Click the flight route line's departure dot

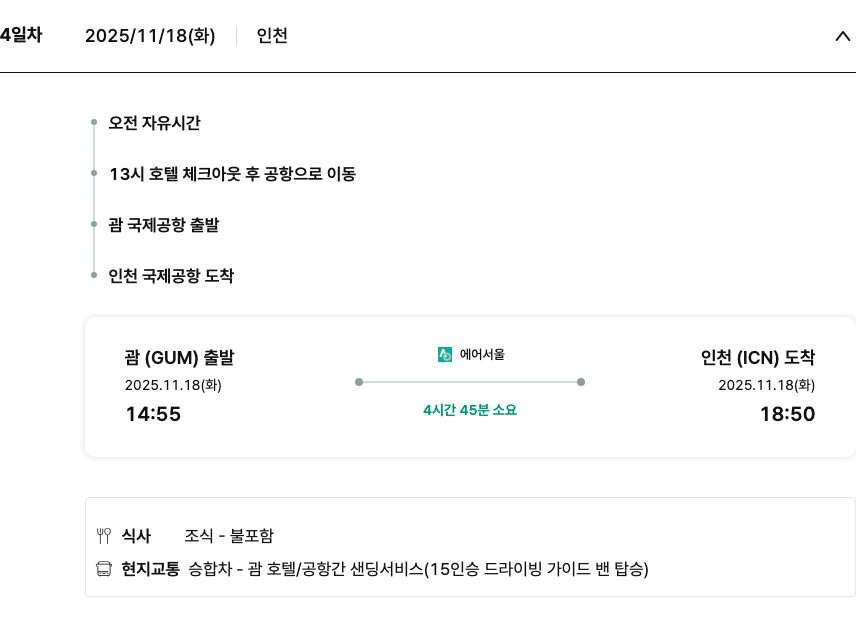[359, 382]
